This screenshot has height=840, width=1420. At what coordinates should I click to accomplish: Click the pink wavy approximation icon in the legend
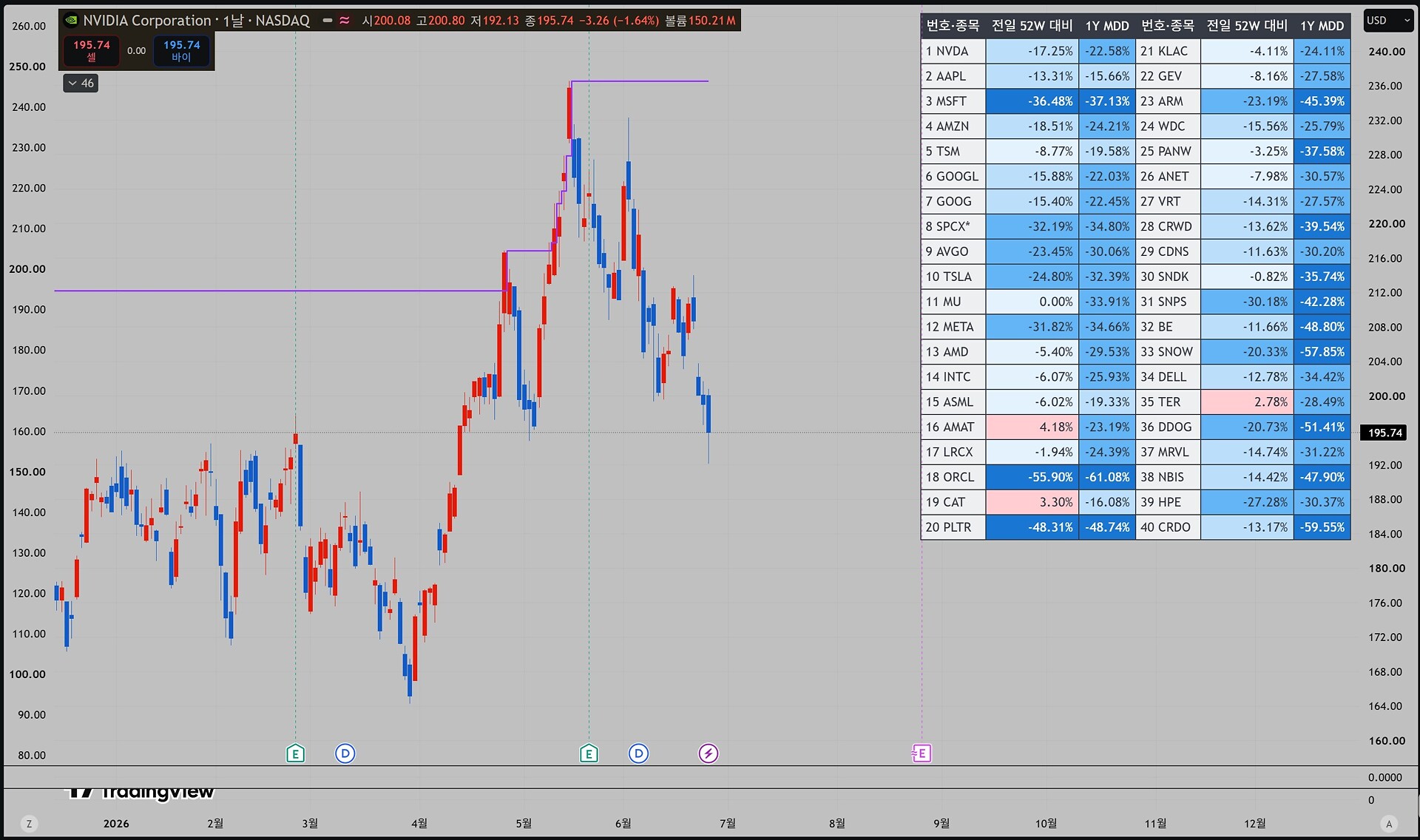pos(345,21)
